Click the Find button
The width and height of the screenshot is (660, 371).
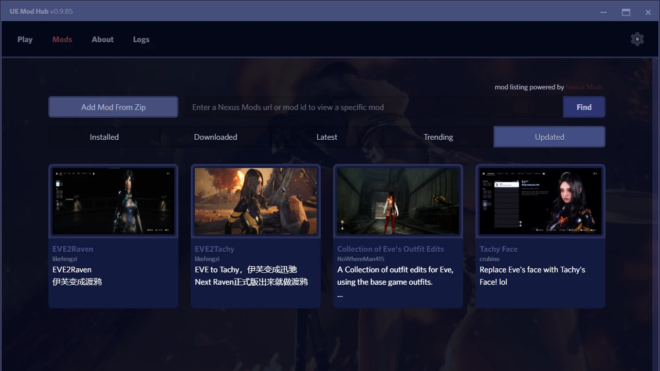point(584,107)
